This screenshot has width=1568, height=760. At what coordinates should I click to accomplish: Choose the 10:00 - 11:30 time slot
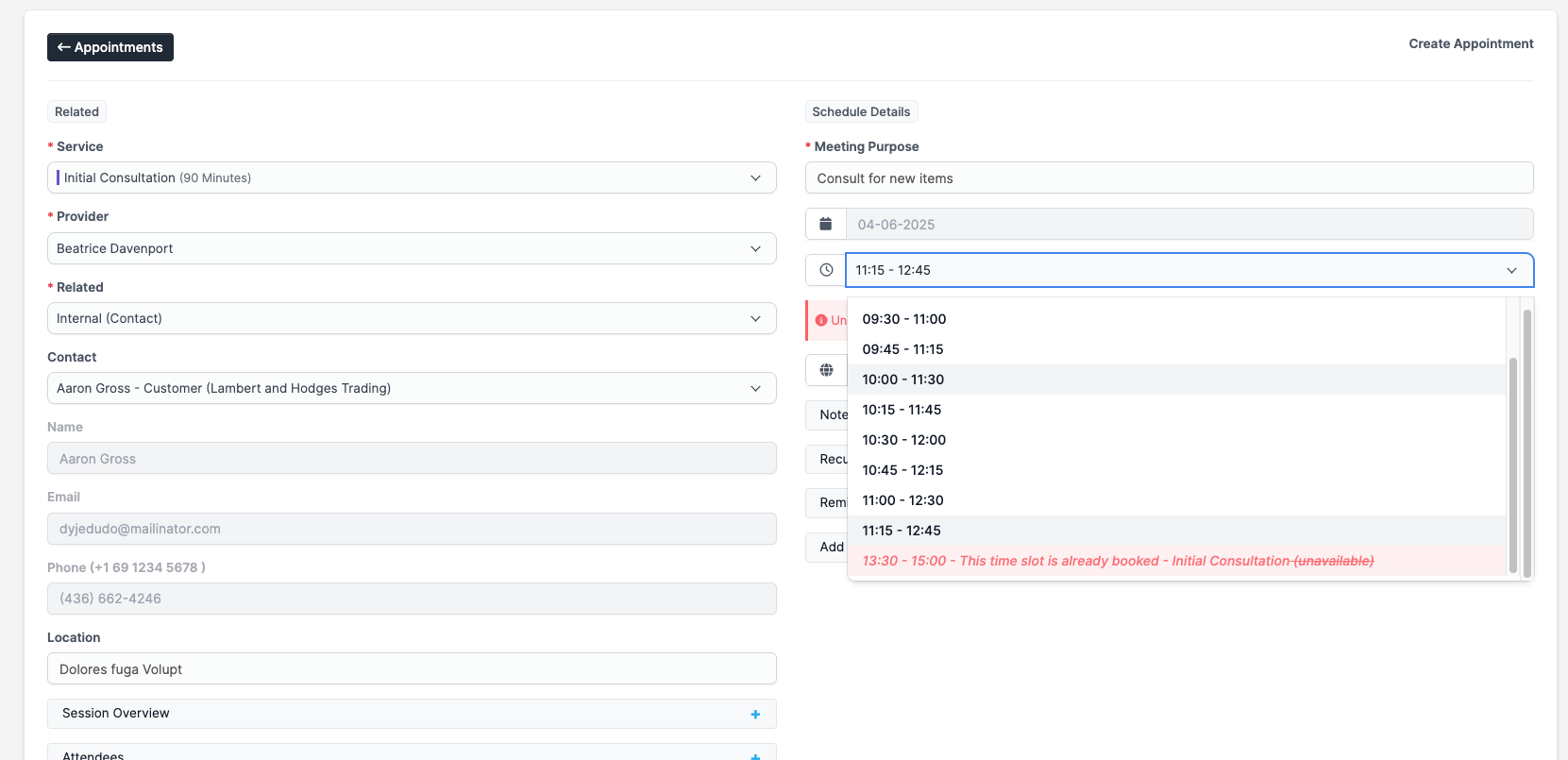tap(903, 380)
